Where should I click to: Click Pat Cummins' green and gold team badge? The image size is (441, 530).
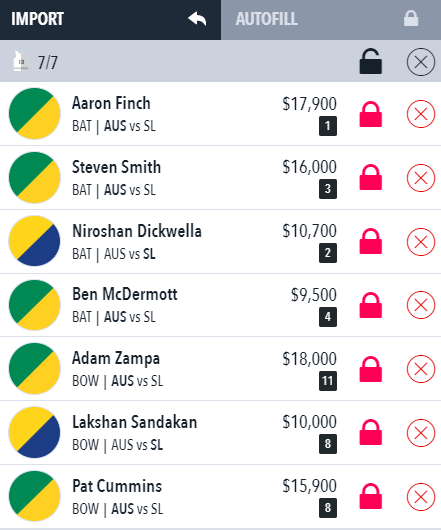pyautogui.click(x=34, y=496)
